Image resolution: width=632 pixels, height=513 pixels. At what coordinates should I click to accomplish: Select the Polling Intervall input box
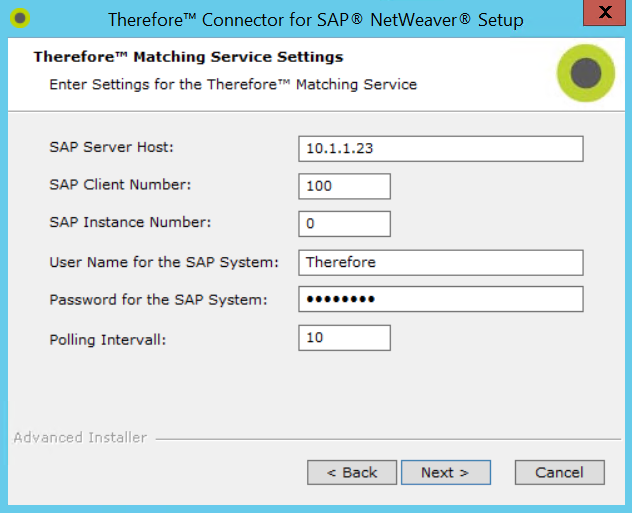(x=344, y=338)
